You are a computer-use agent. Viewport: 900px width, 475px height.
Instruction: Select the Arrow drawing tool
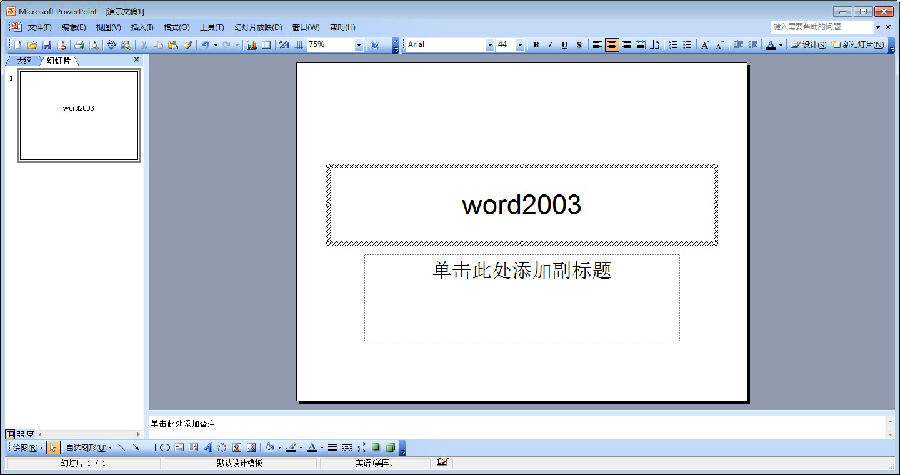click(x=136, y=447)
